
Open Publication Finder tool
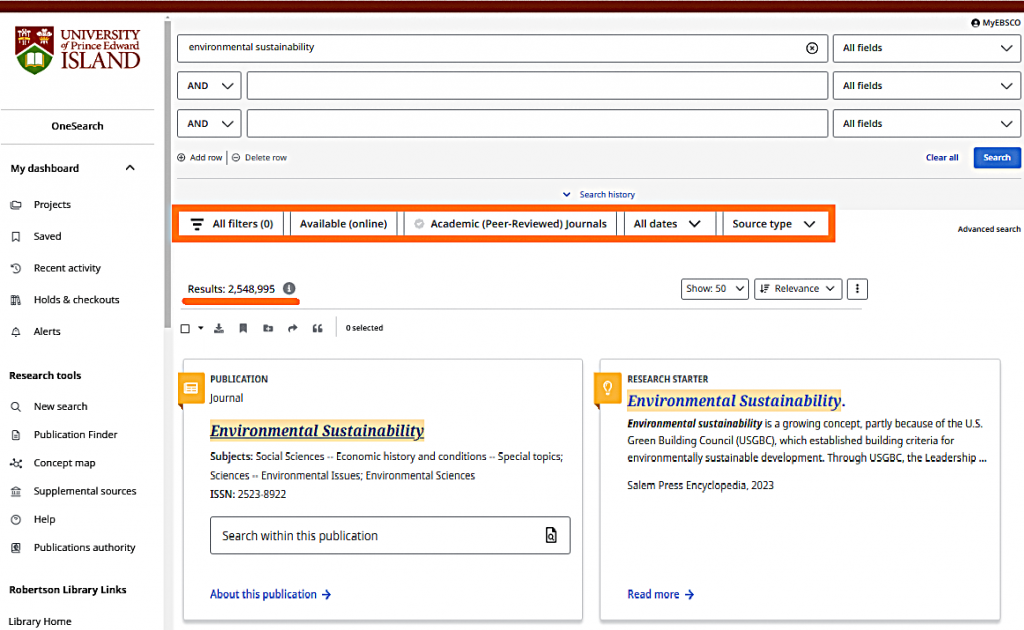tap(76, 435)
